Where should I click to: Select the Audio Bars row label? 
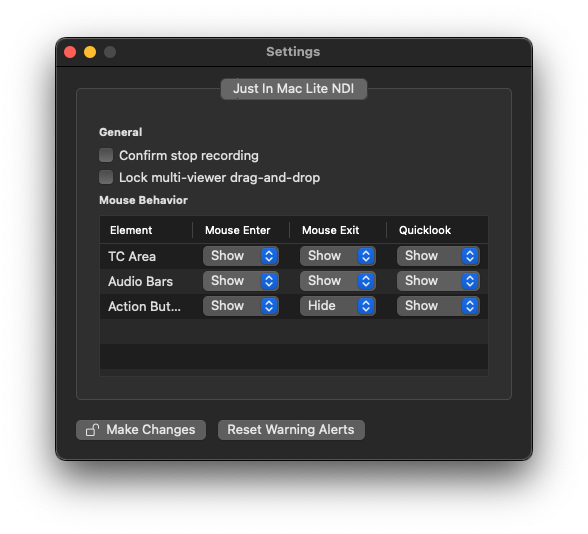click(141, 281)
